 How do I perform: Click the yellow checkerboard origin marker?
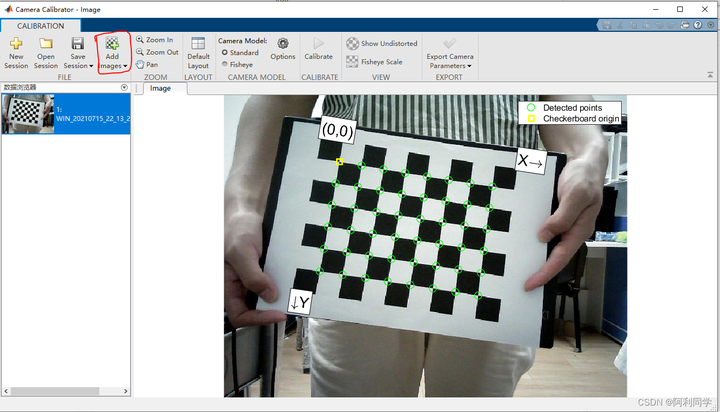coord(339,162)
